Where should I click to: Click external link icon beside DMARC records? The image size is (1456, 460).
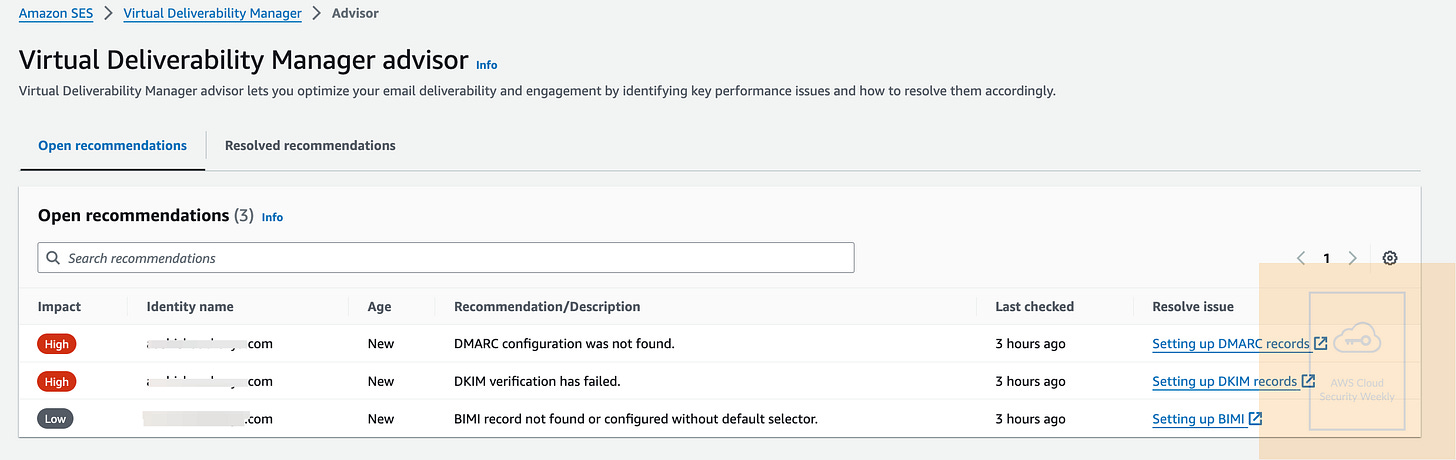click(1321, 343)
